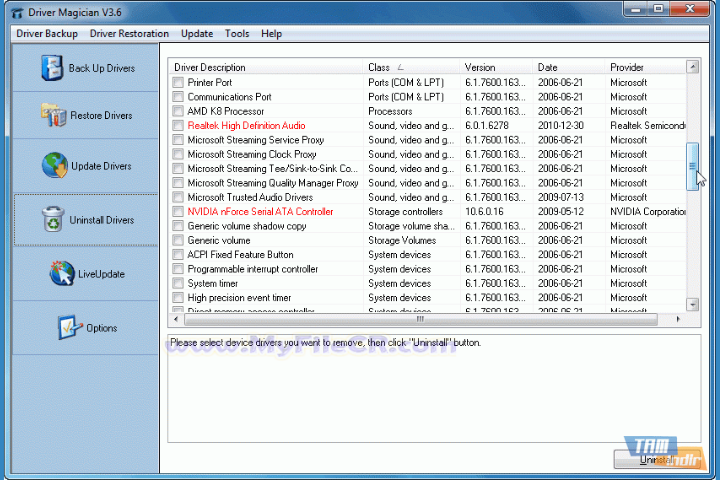This screenshot has width=720, height=480.
Task: Tick the AMD K8 Processor checkbox
Action: point(178,111)
